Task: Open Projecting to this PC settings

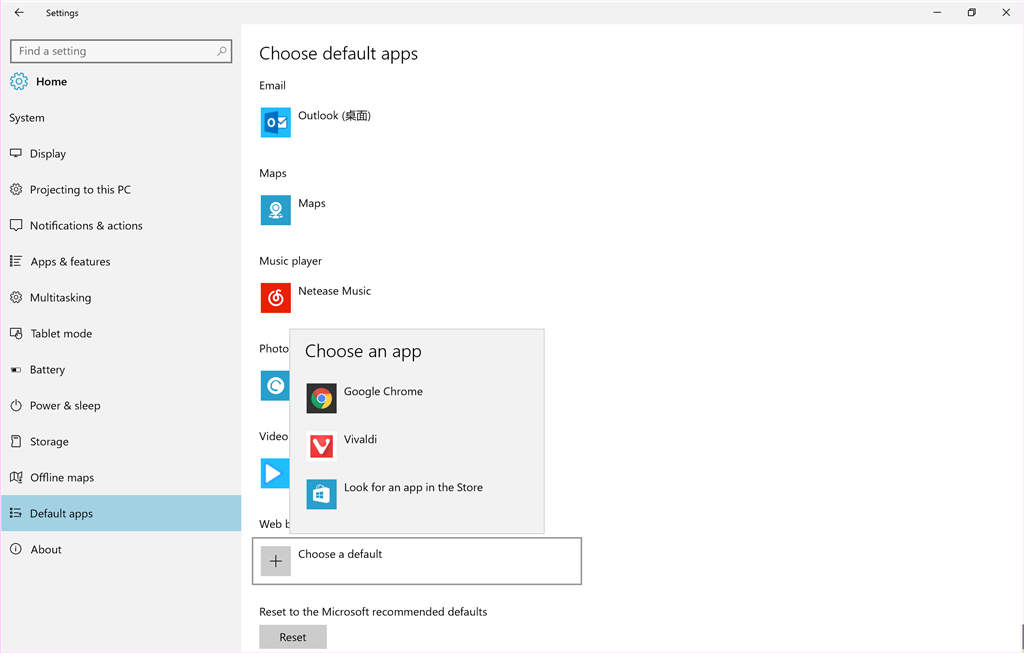Action: [x=121, y=189]
